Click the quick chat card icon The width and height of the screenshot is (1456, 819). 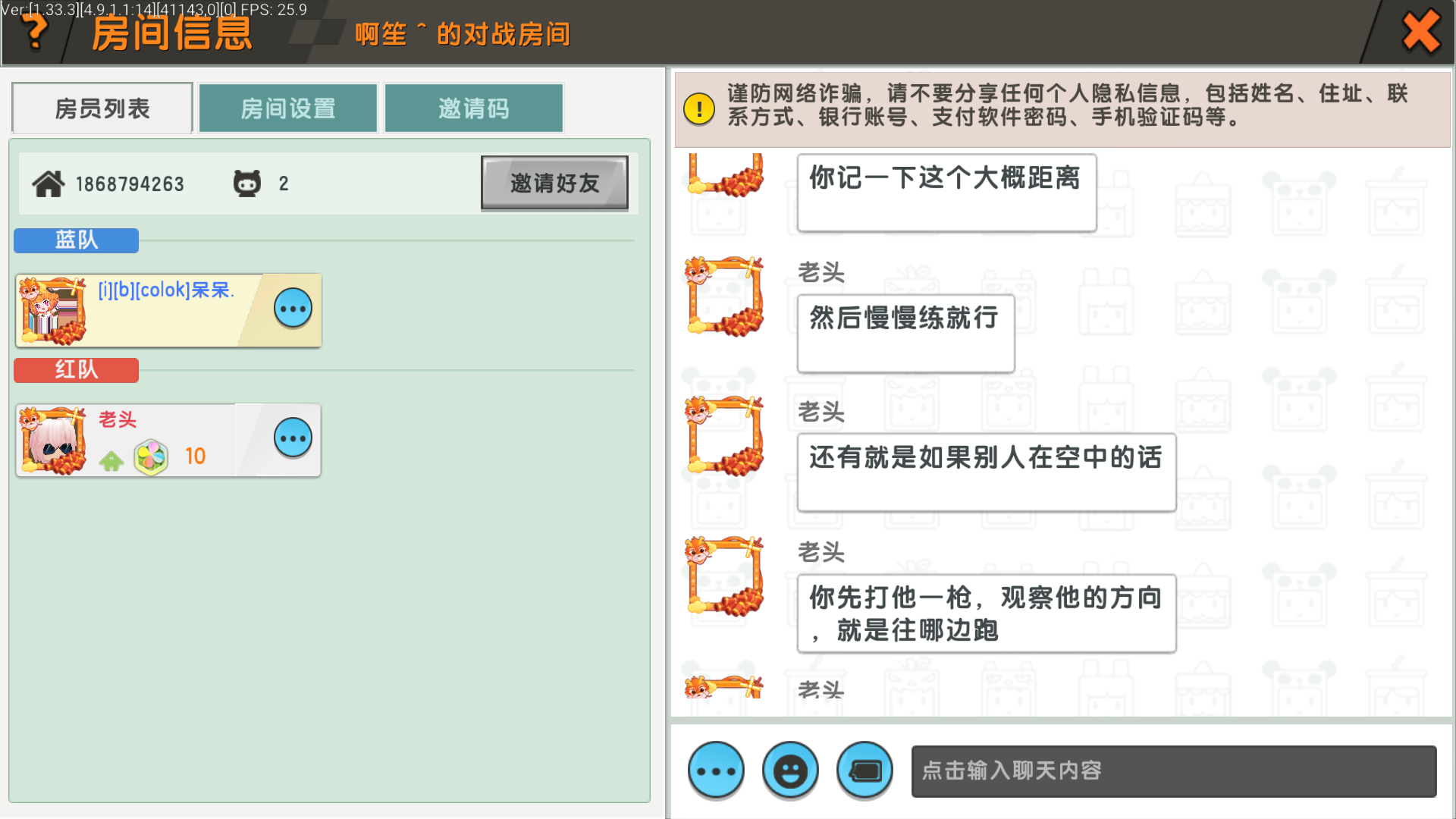[864, 771]
